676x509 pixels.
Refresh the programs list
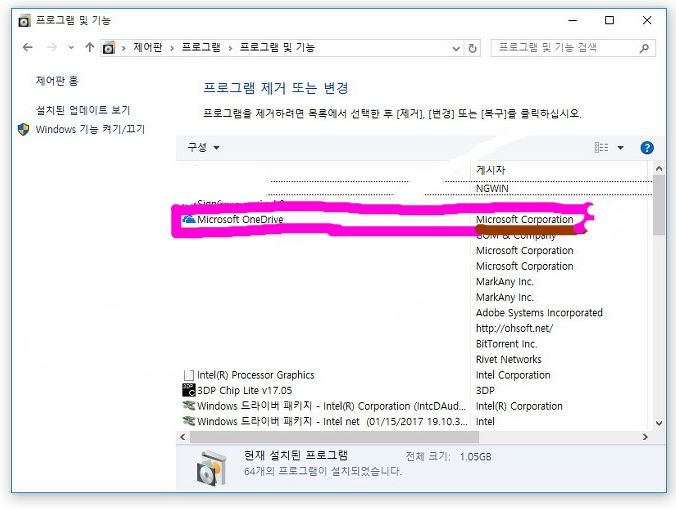473,48
